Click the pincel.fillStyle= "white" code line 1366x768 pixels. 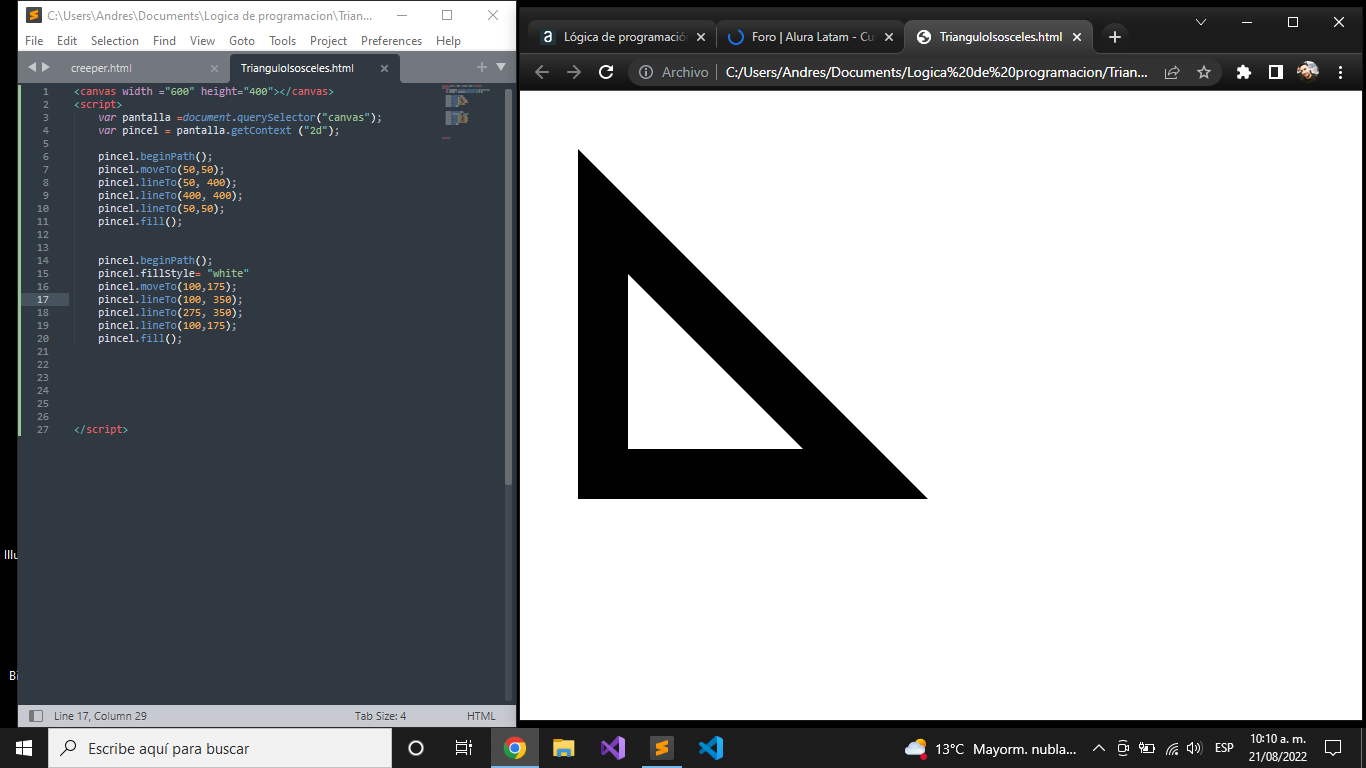coord(173,273)
